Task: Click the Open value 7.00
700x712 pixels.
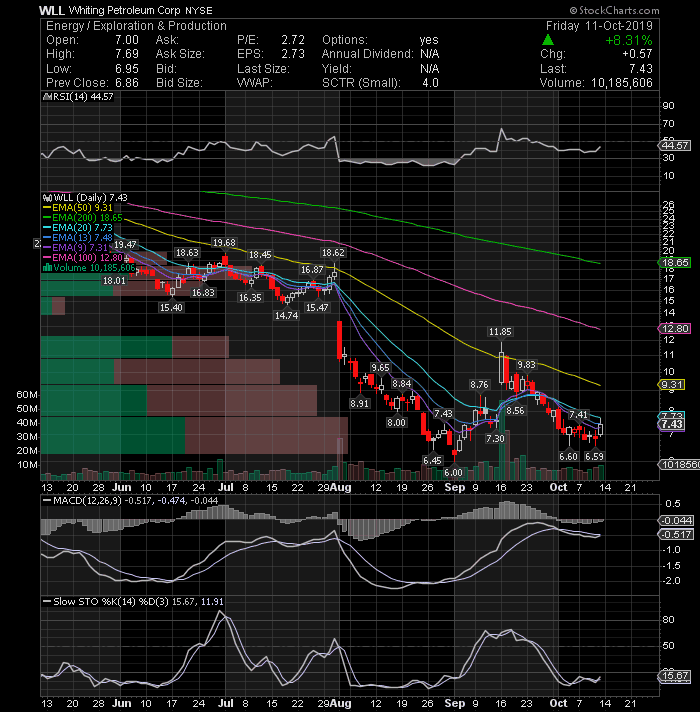Action: [x=127, y=40]
